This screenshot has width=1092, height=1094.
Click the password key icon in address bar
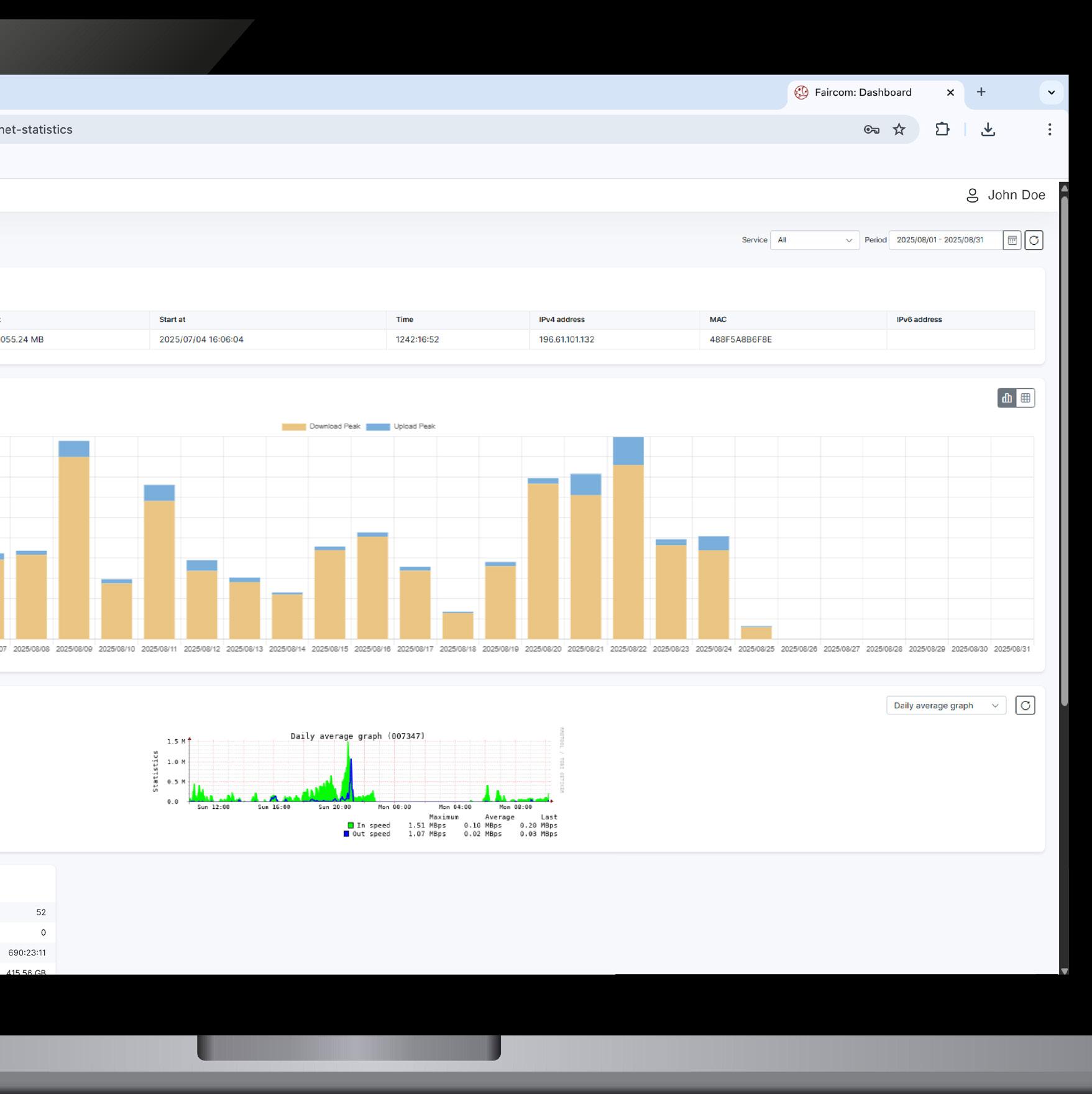[871, 129]
